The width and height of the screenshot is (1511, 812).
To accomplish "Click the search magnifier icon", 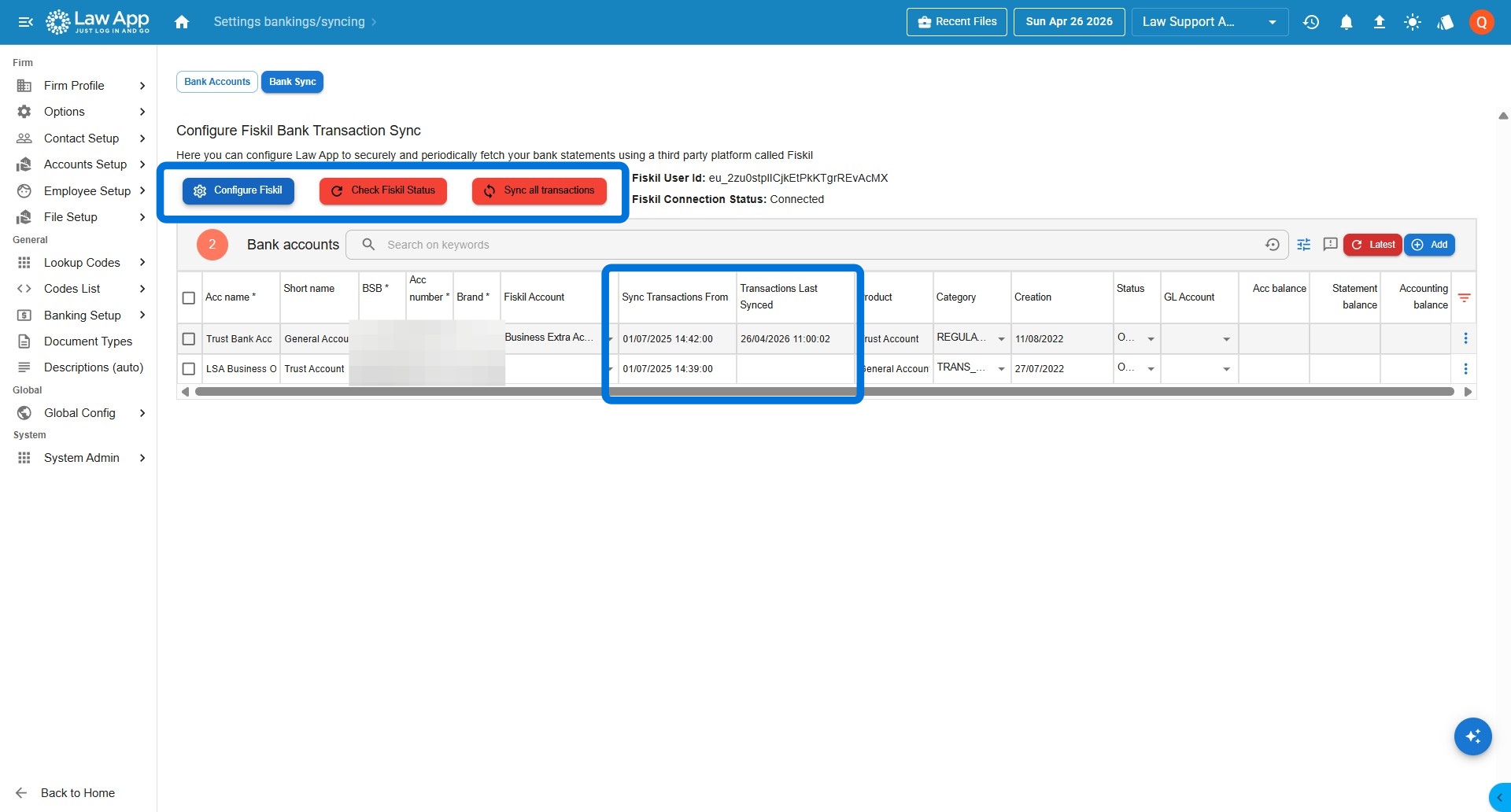I will [x=368, y=245].
